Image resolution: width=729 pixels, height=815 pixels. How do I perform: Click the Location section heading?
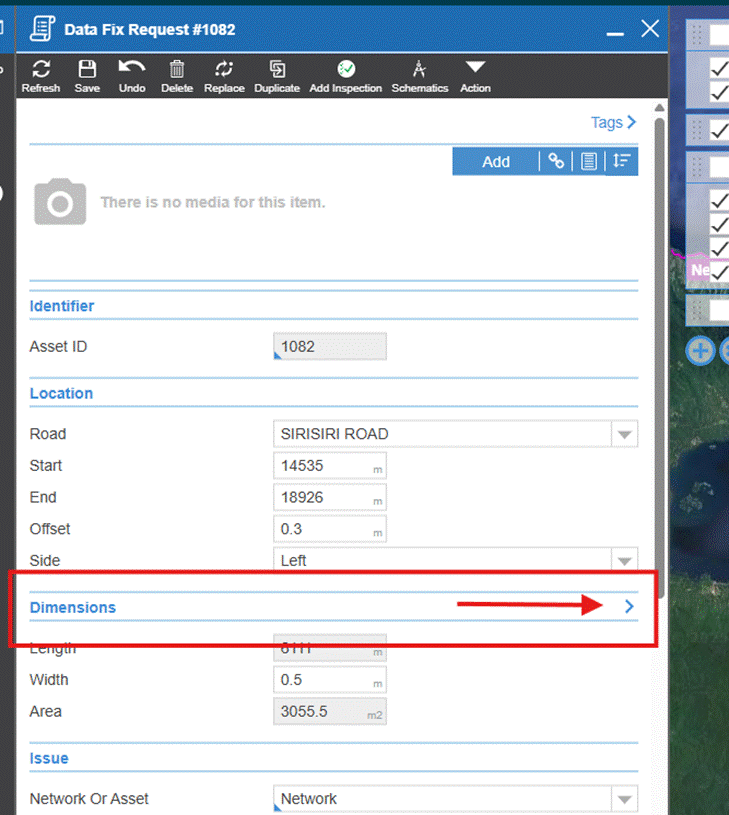(x=61, y=393)
